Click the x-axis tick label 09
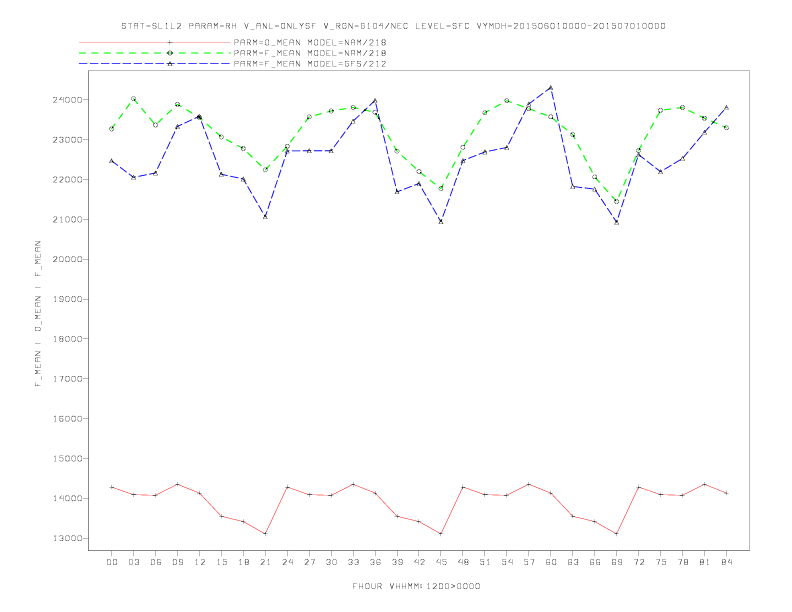This screenshot has height=612, width=792. click(x=177, y=562)
